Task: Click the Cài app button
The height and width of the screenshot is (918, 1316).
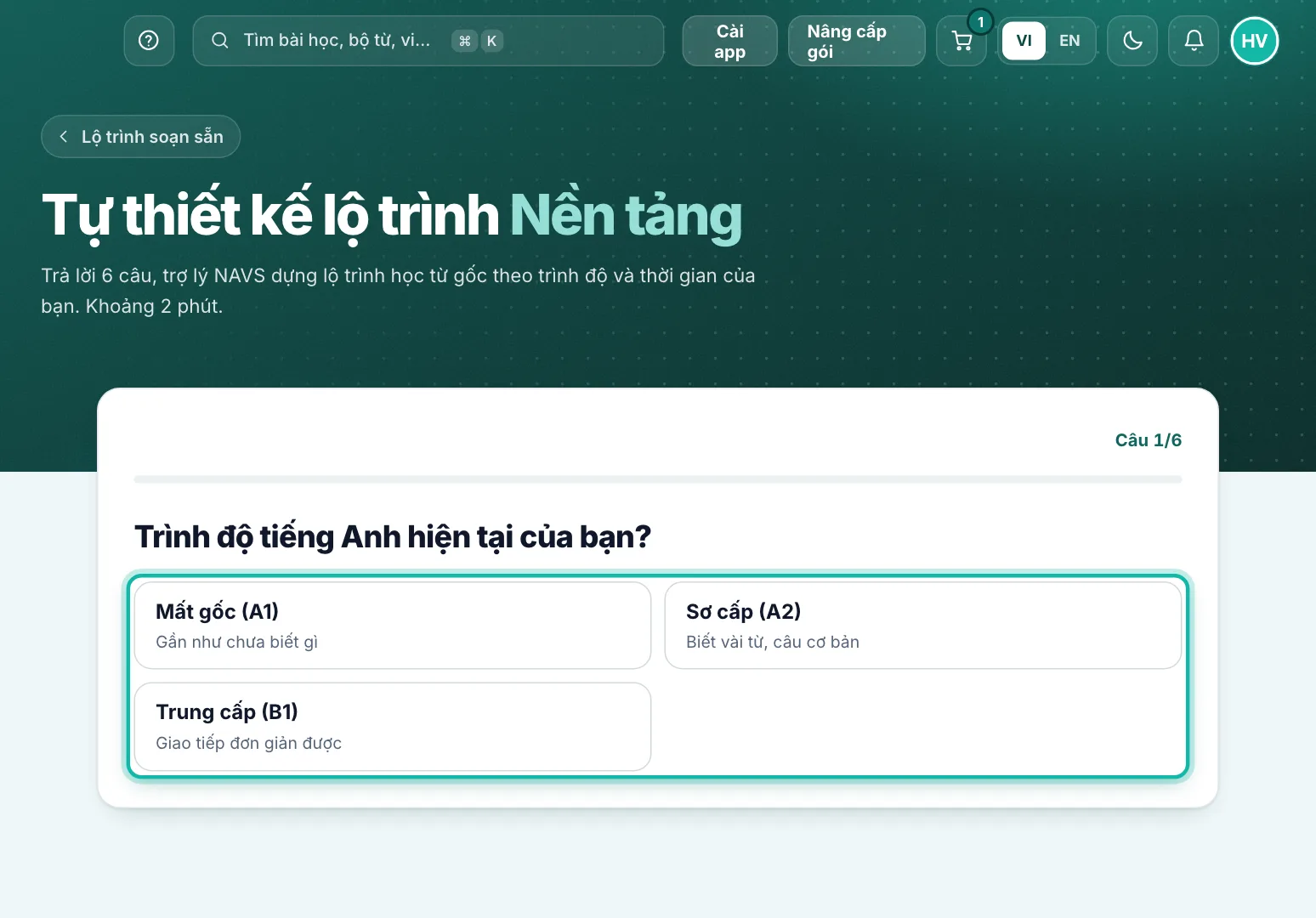Action: pos(729,41)
